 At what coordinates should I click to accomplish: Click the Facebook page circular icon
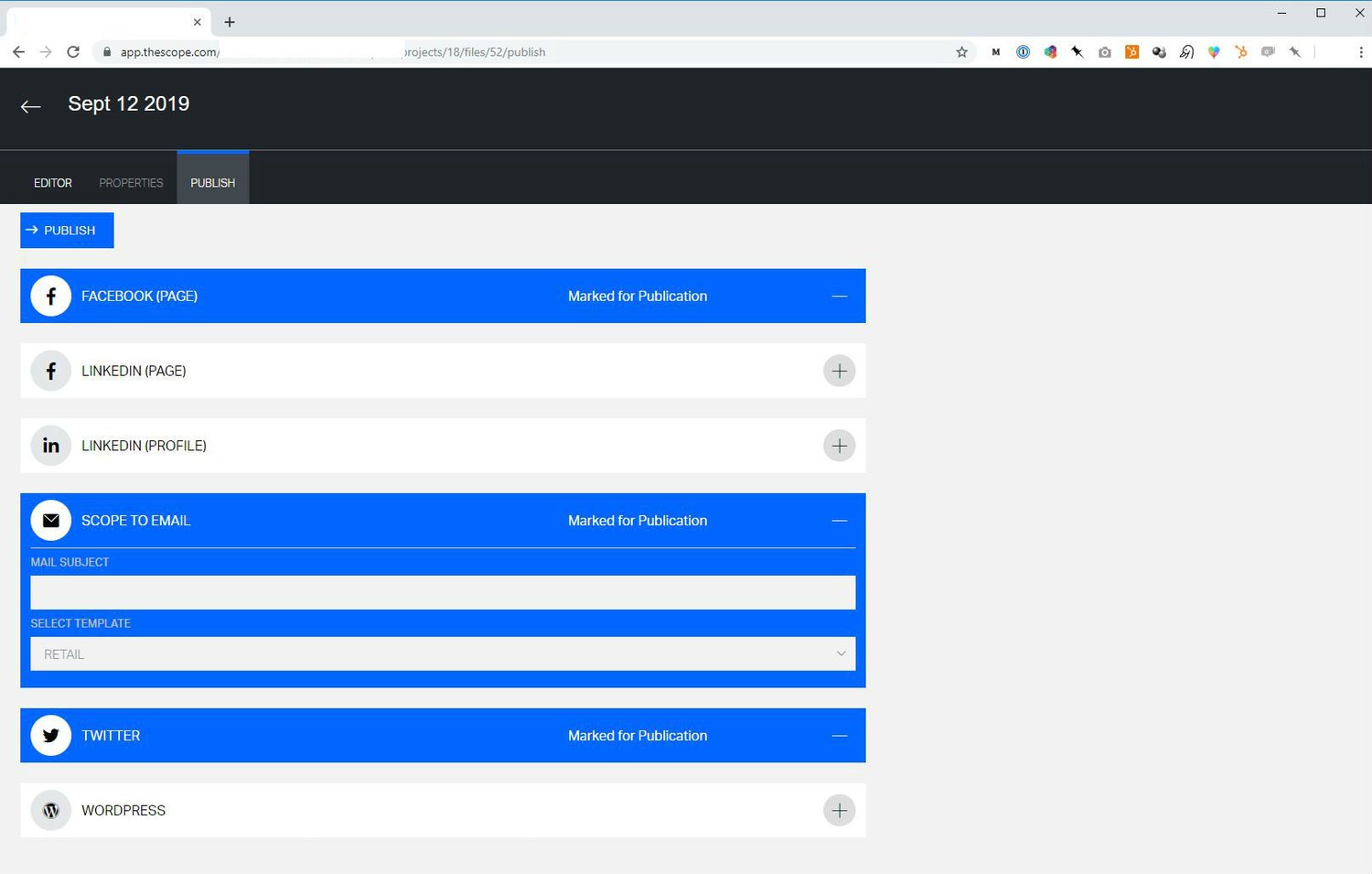pyautogui.click(x=50, y=296)
